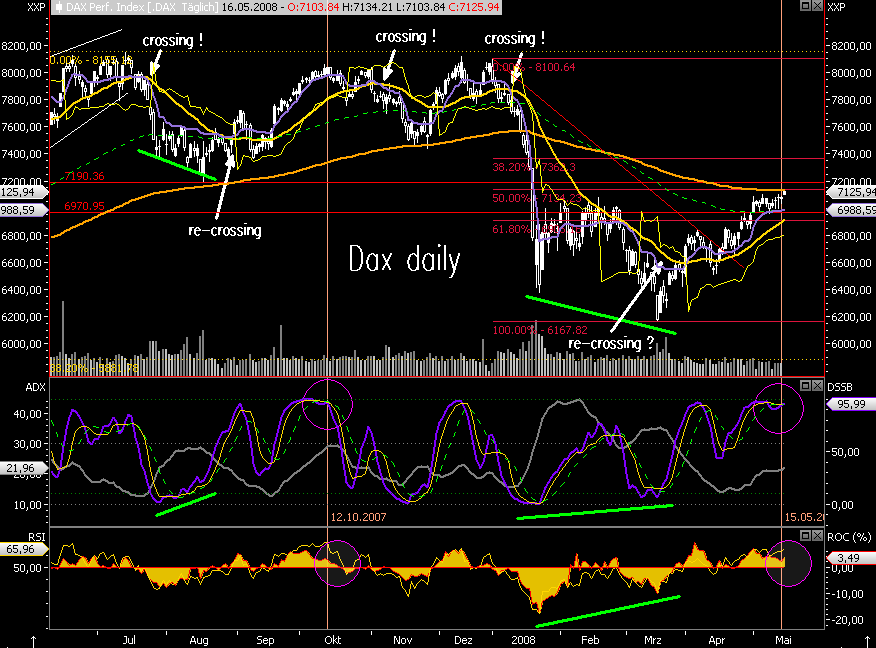The height and width of the screenshot is (648, 876).
Task: Click the 12.10.2007 date marker label
Action: [358, 517]
